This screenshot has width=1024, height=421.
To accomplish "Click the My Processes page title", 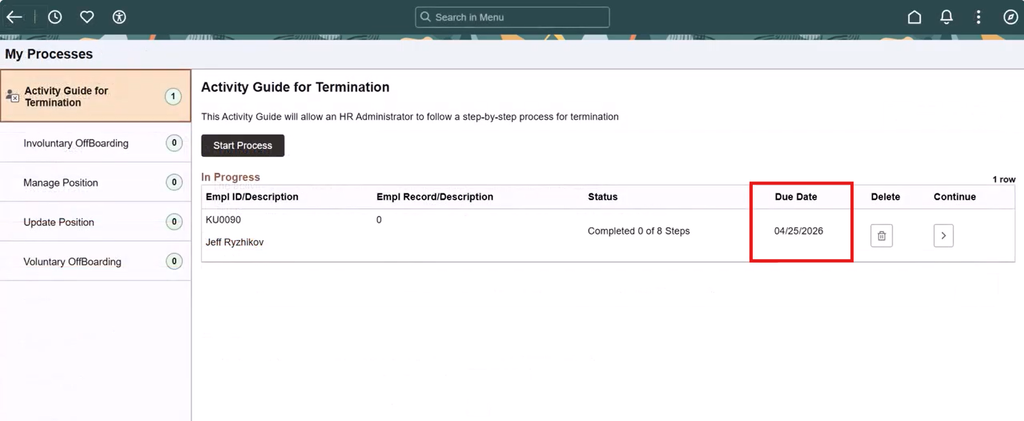I will 49,54.
